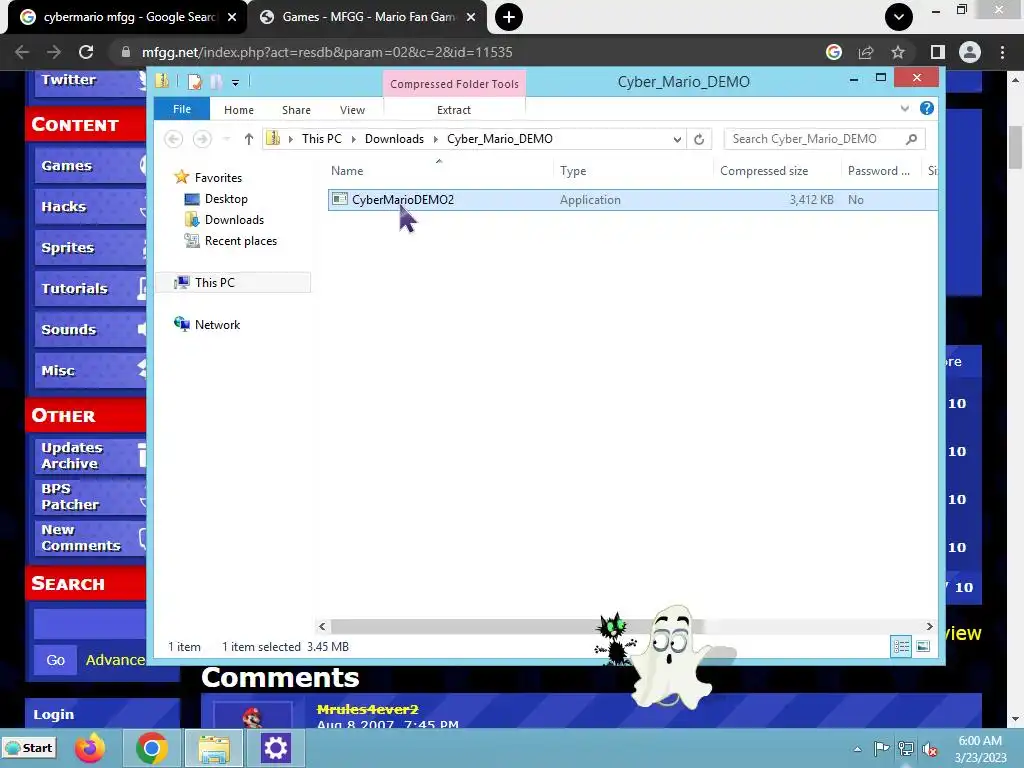Open File Explorer from the taskbar
This screenshot has height=768, width=1024.
[214, 748]
